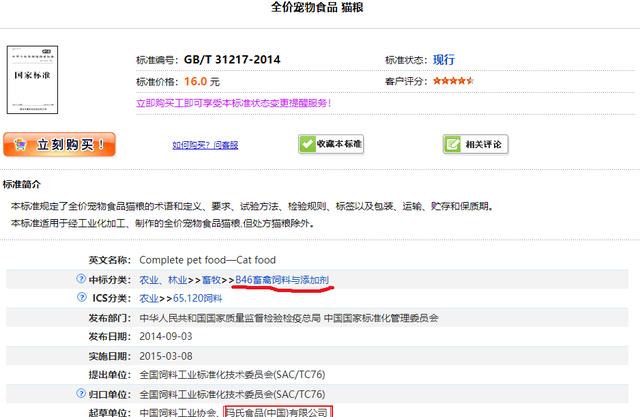Viewport: 640px width, 417px height.
Task: Click the price 16.0 元
Action: pyautogui.click(x=202, y=81)
